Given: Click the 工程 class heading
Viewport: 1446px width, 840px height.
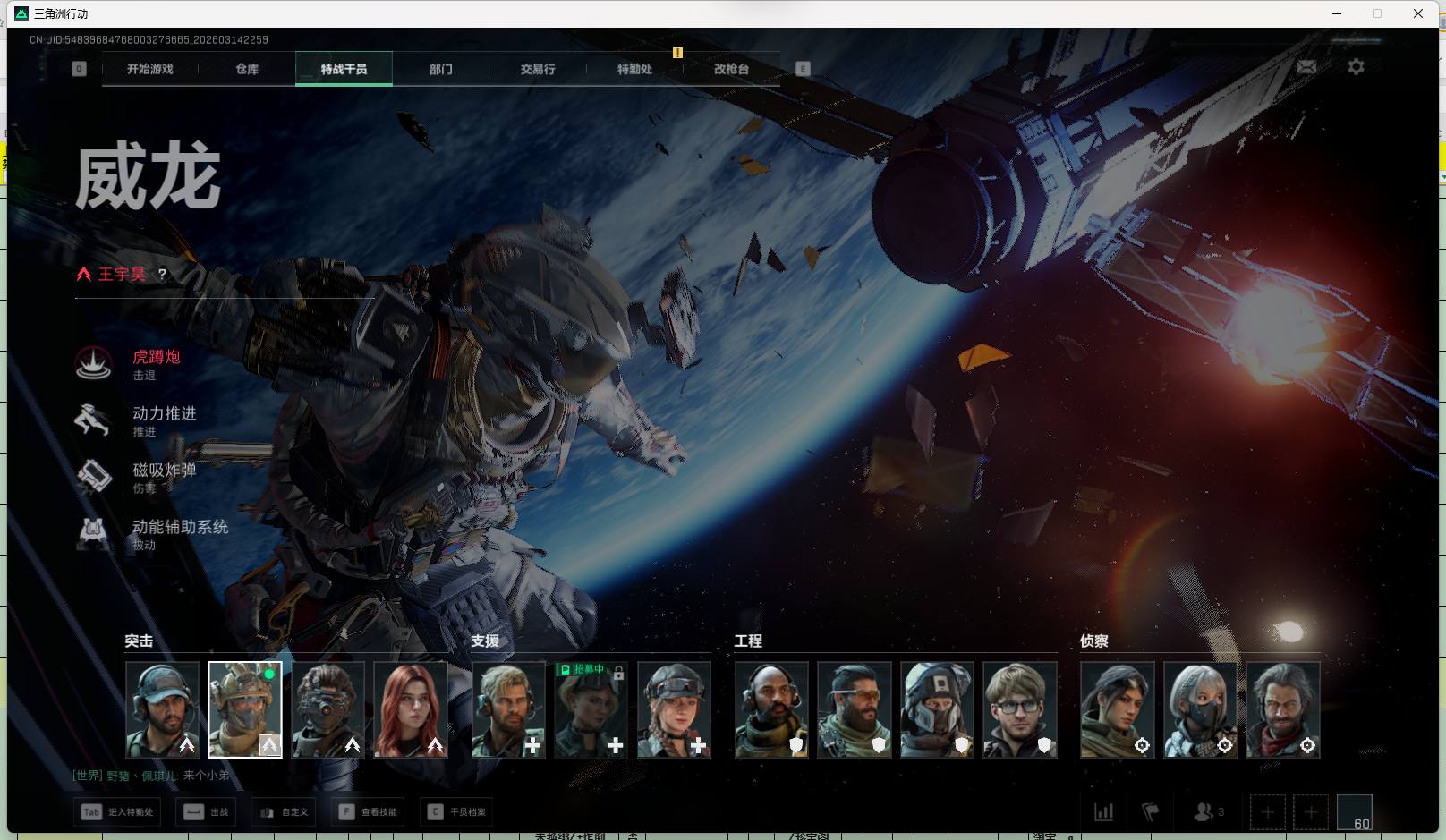Looking at the screenshot, I should [x=748, y=641].
